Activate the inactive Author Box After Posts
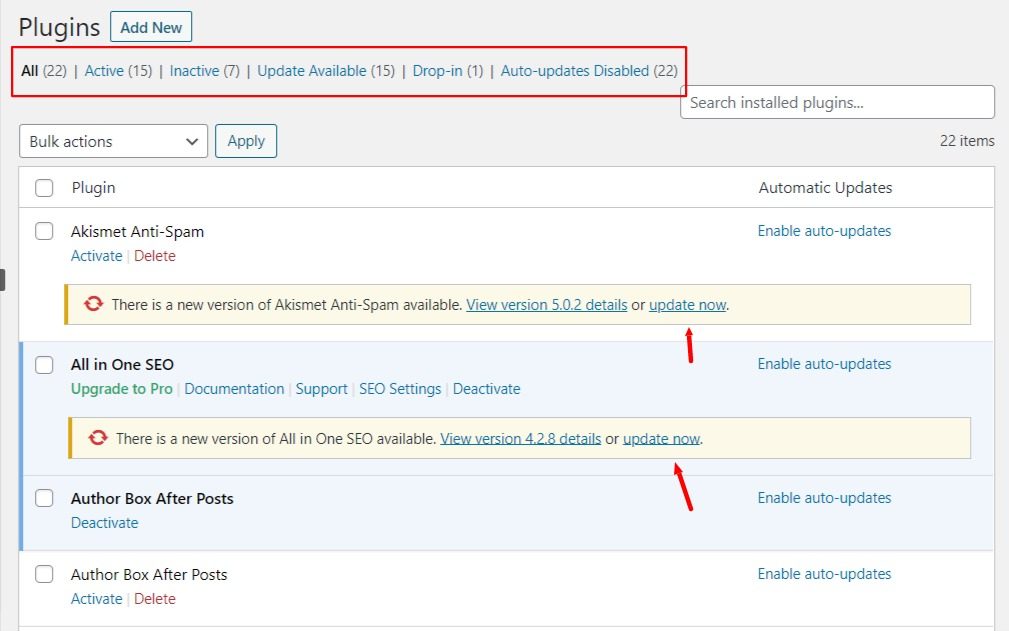 tap(97, 599)
